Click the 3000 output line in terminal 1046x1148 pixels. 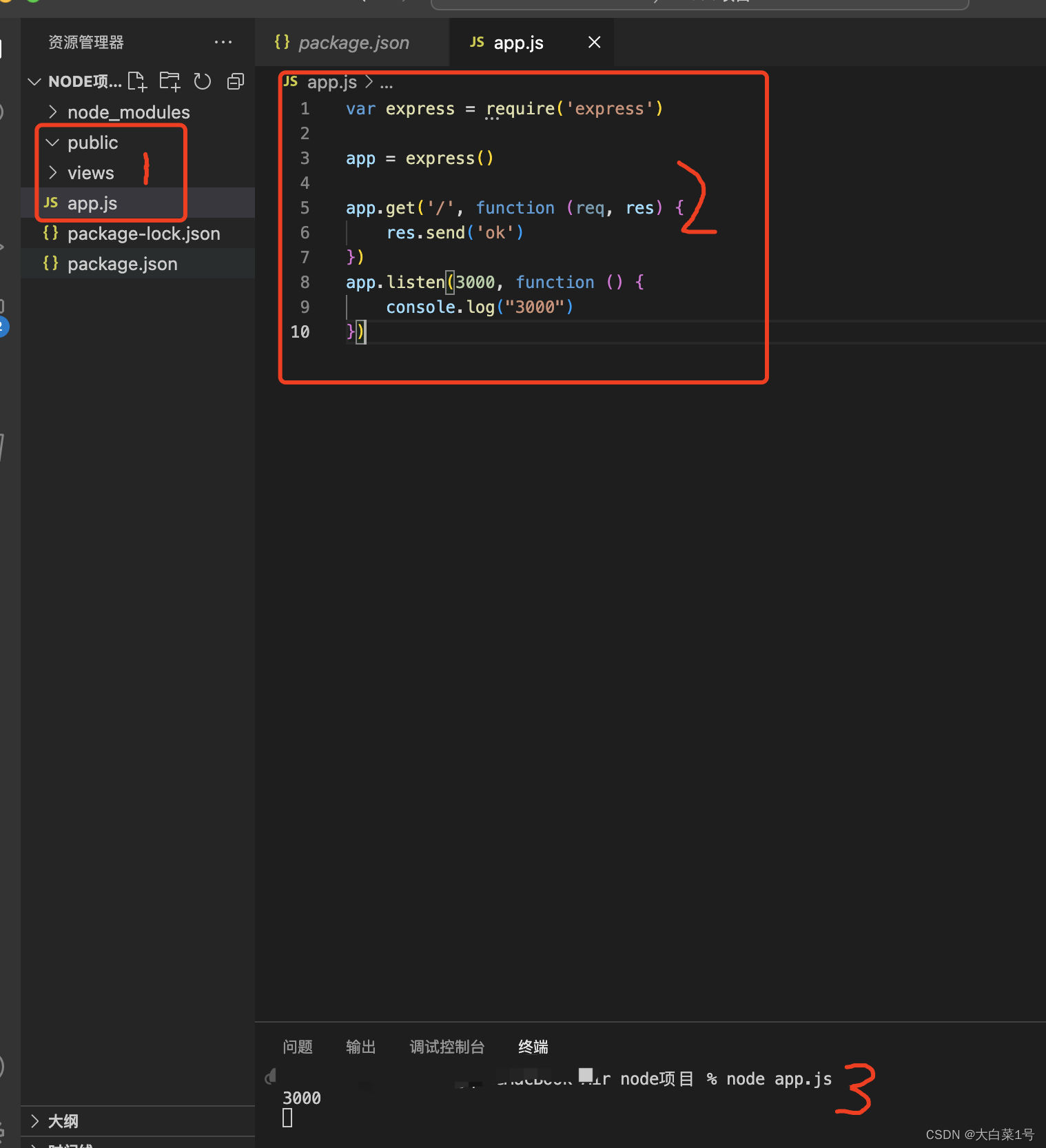pos(302,1098)
